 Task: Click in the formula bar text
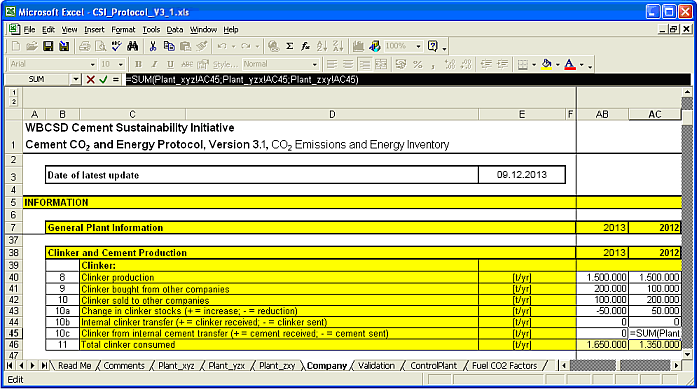(x=242, y=80)
